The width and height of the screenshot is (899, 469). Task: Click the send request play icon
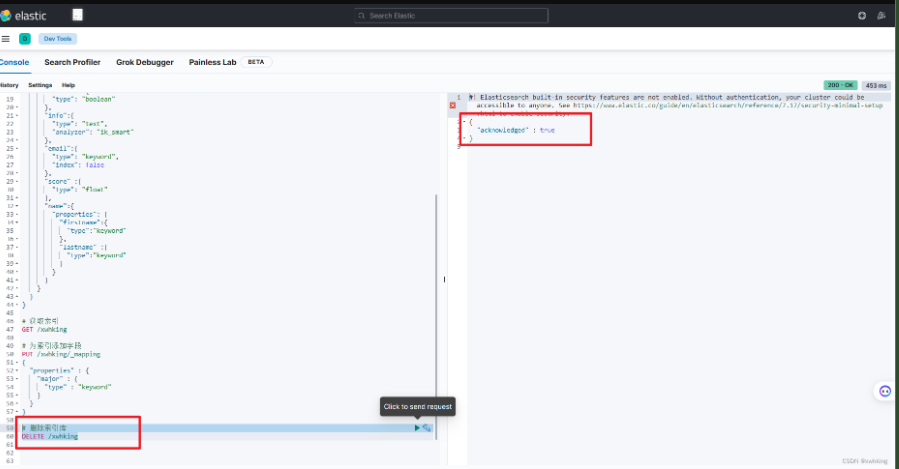tap(418, 428)
